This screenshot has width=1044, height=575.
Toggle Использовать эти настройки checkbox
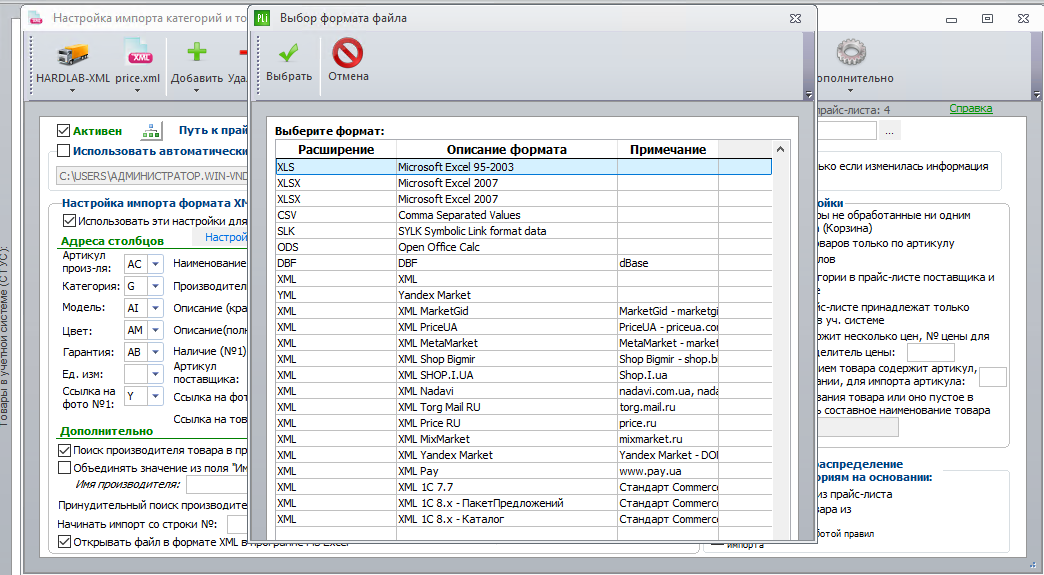coord(69,220)
